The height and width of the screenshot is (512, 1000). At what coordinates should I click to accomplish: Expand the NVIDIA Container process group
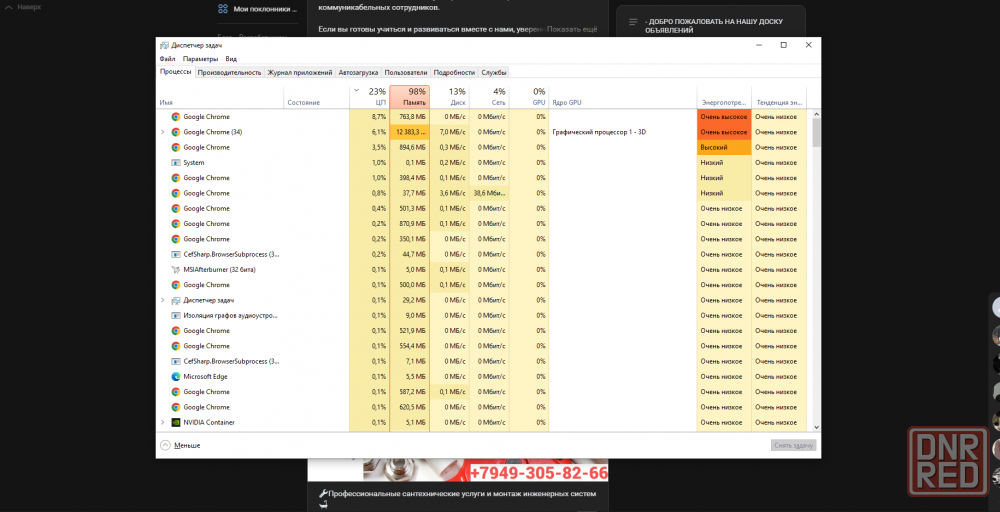[162, 423]
